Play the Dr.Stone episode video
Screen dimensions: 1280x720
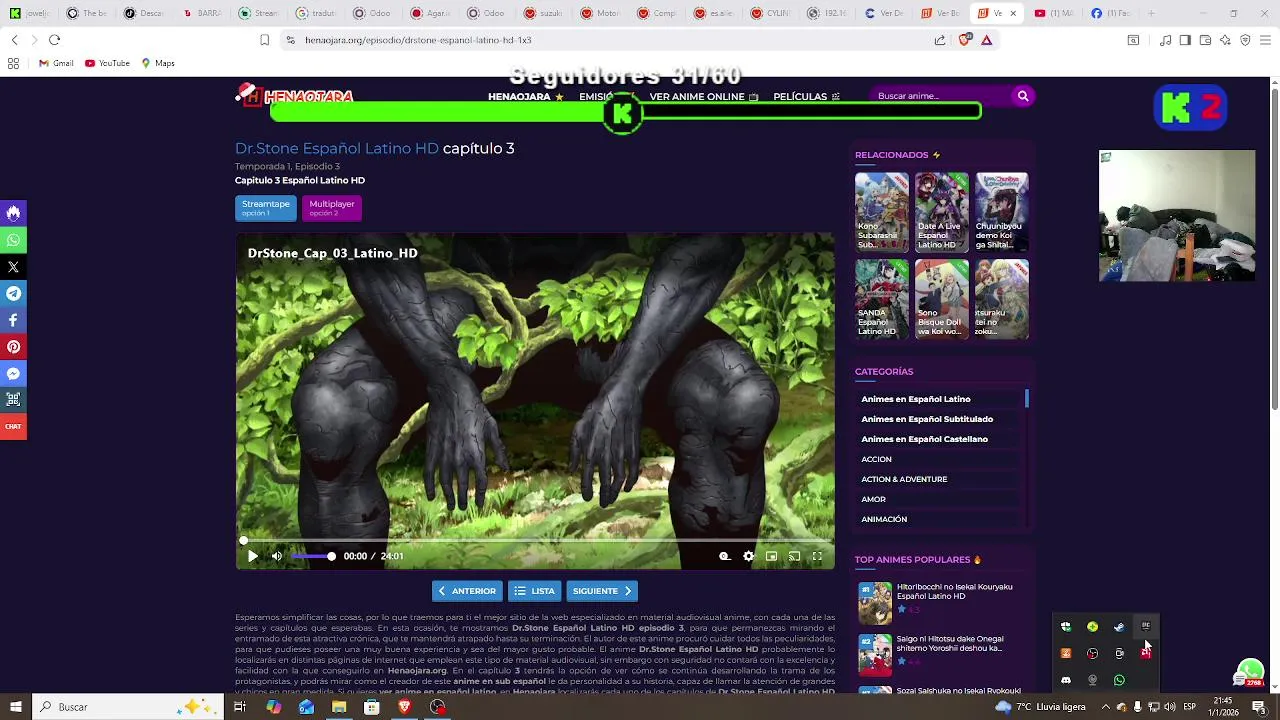point(253,556)
